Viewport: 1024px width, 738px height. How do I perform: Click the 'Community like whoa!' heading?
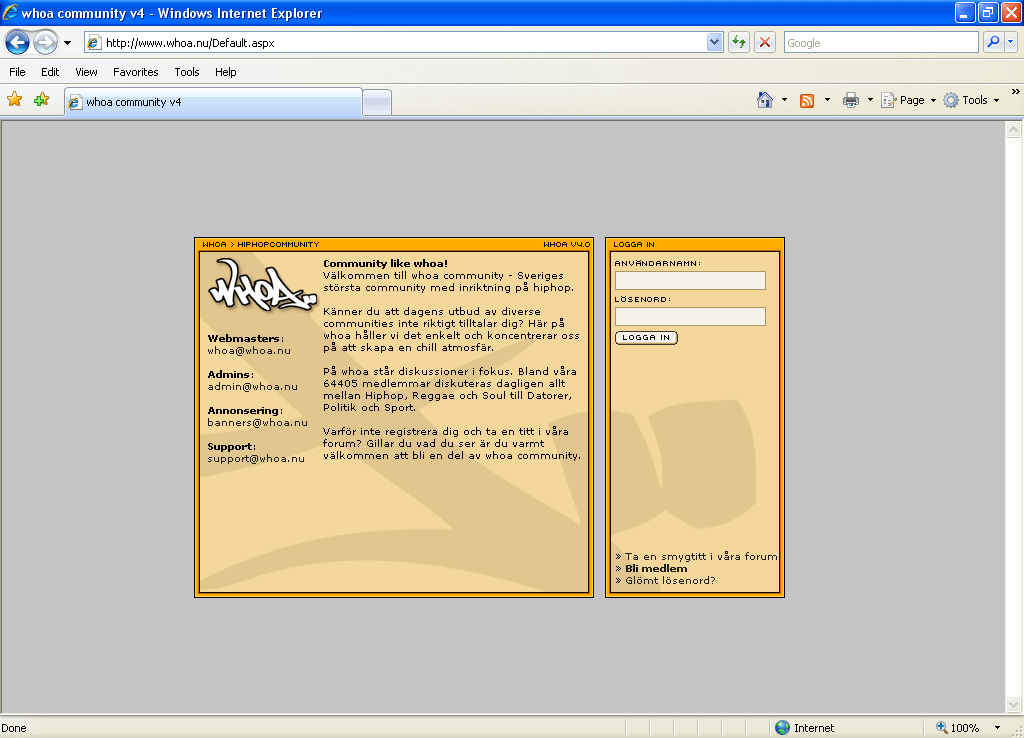(385, 263)
